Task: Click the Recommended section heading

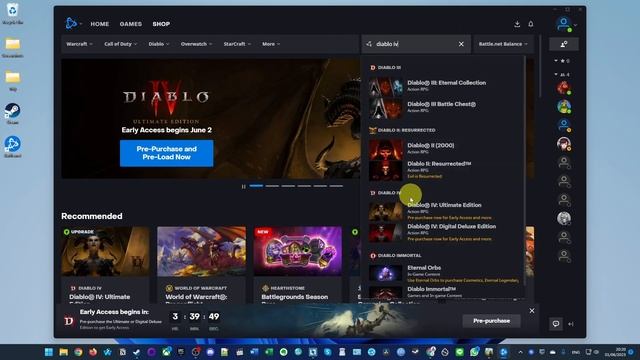Action: click(92, 216)
